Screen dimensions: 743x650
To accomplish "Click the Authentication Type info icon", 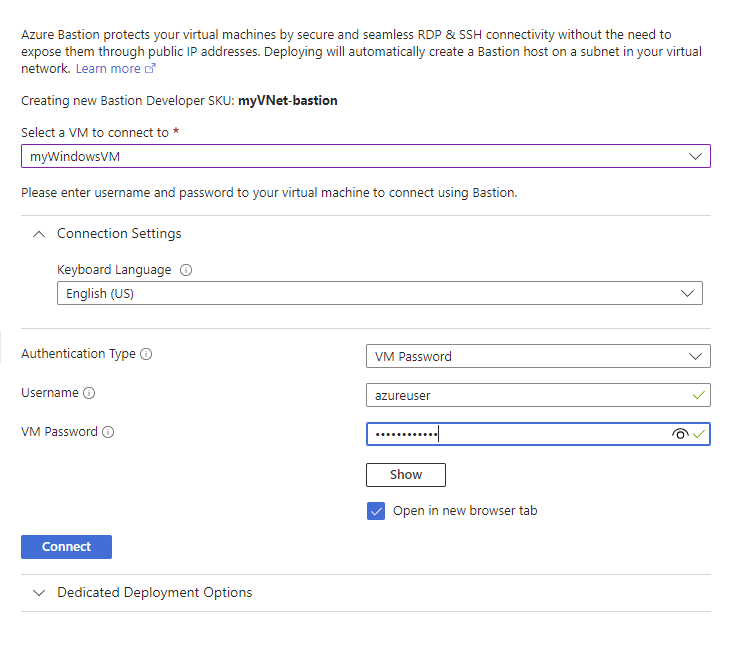I will coord(147,354).
